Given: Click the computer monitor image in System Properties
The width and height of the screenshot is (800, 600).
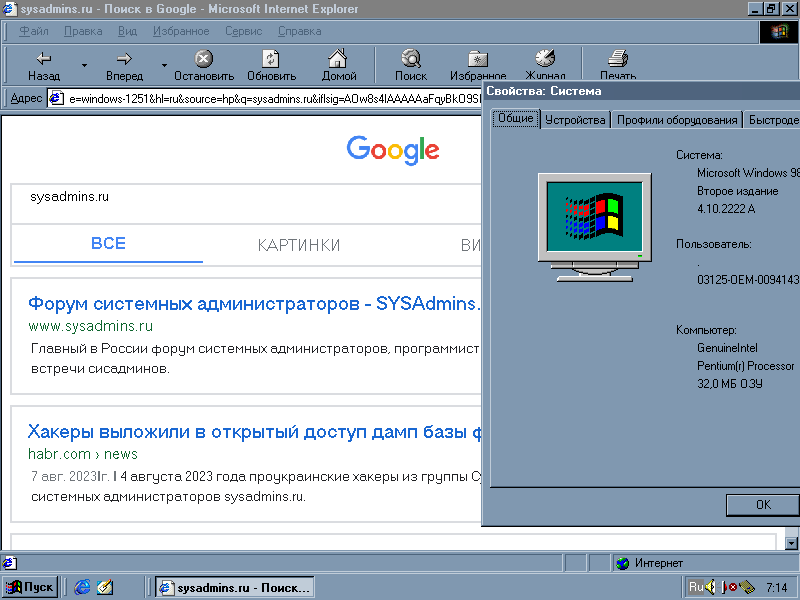Looking at the screenshot, I should [x=595, y=227].
